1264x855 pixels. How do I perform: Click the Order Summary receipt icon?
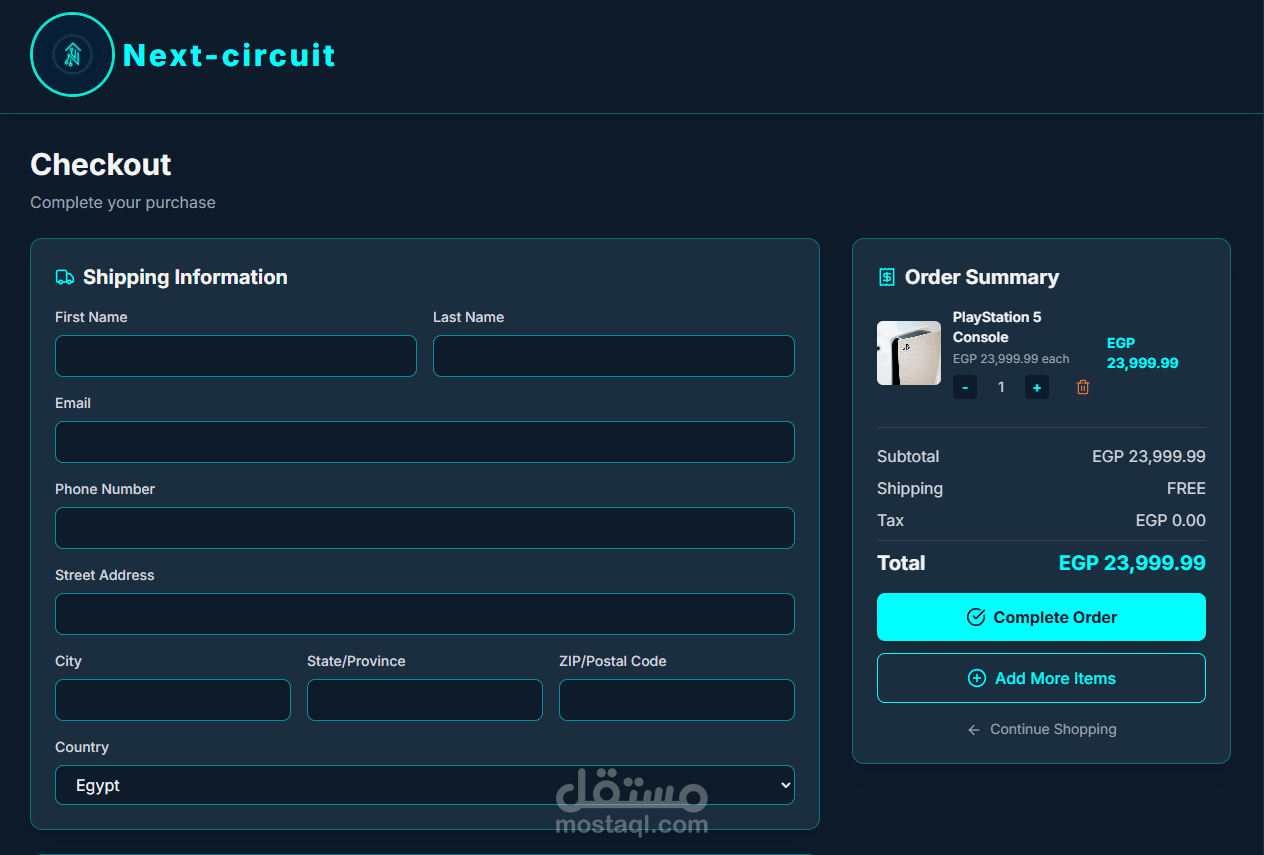click(887, 277)
